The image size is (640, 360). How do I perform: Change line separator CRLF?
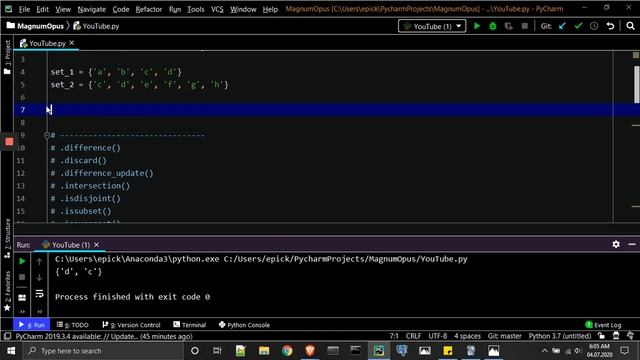(413, 336)
